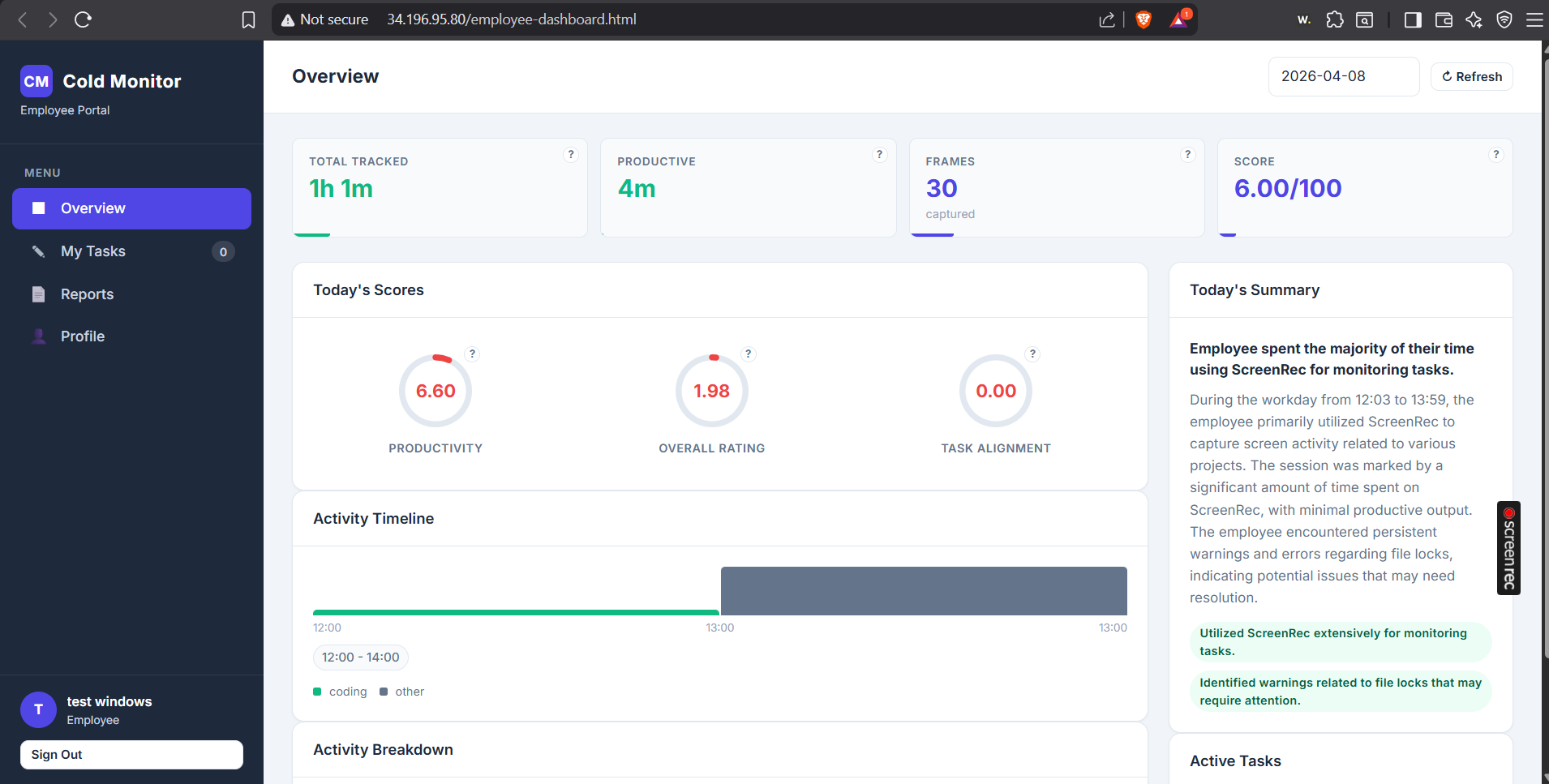Click the Task Alignment 0.00 gauge
The height and width of the screenshot is (784, 1549).
[996, 391]
